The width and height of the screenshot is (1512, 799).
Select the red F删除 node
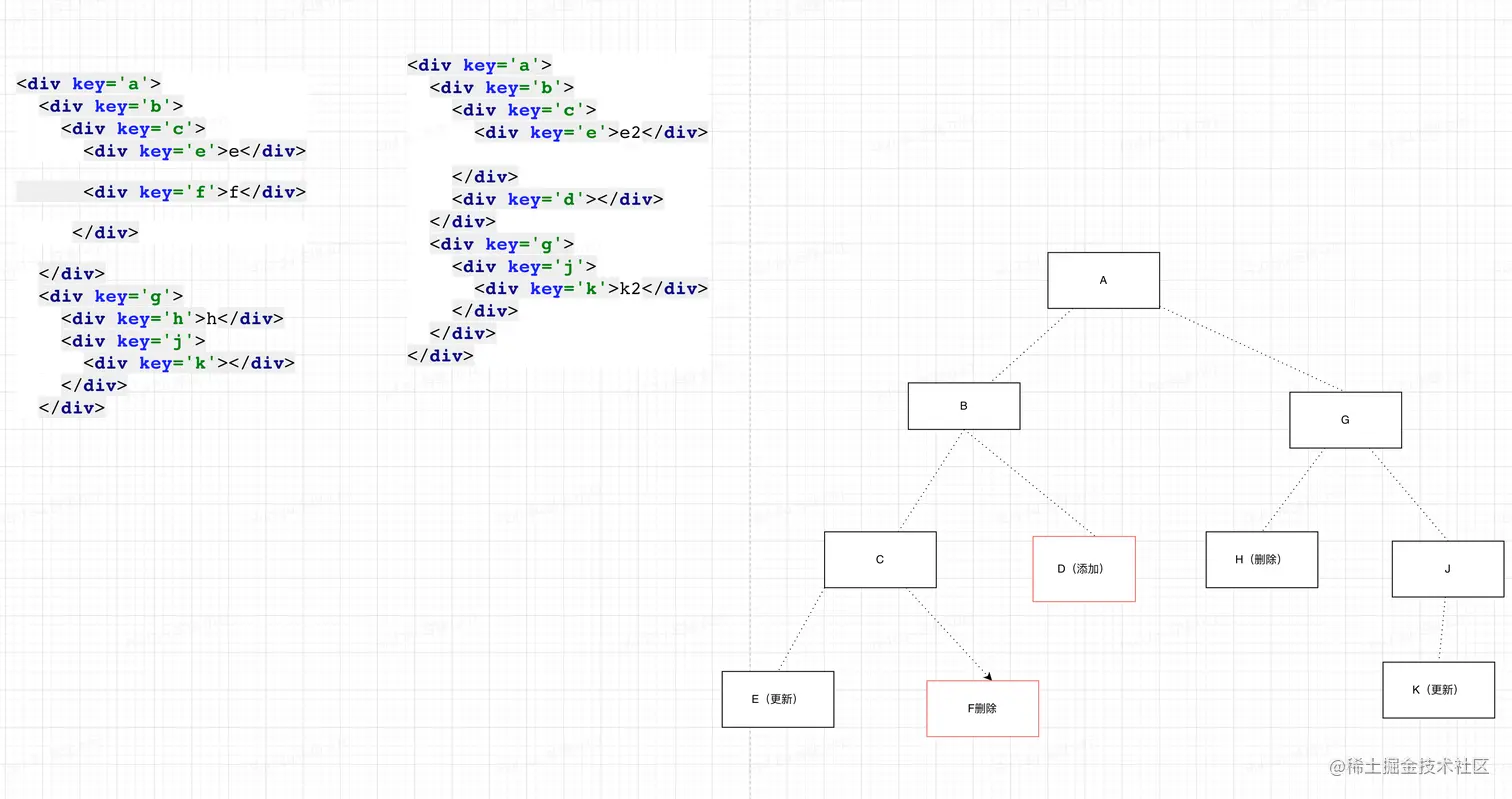[x=982, y=708]
